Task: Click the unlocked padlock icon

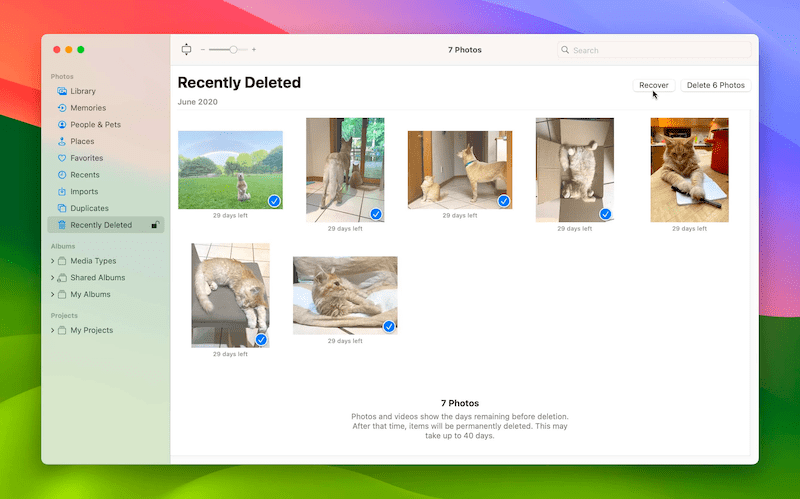Action: point(155,224)
